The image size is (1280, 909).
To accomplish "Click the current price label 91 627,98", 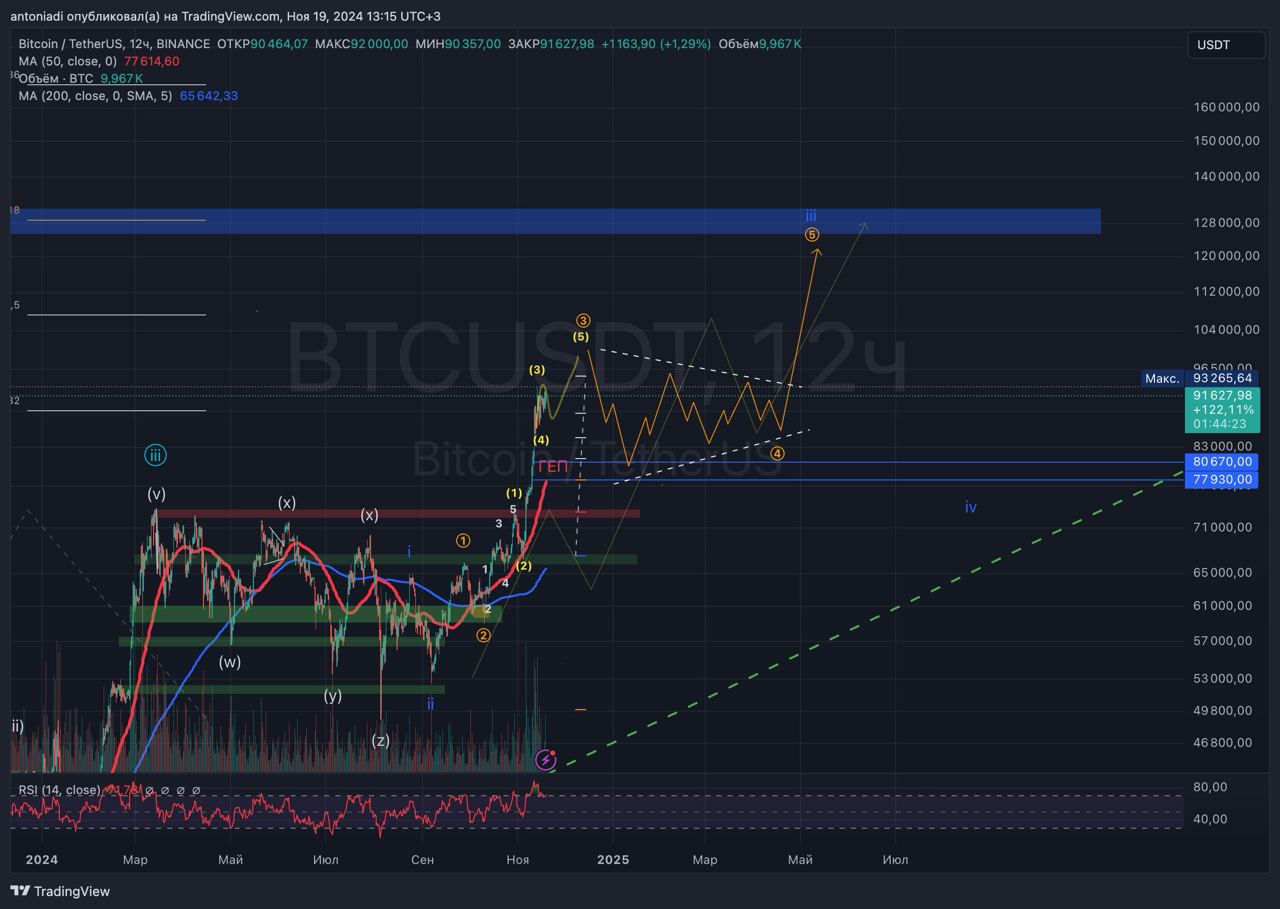I will pos(1222,395).
